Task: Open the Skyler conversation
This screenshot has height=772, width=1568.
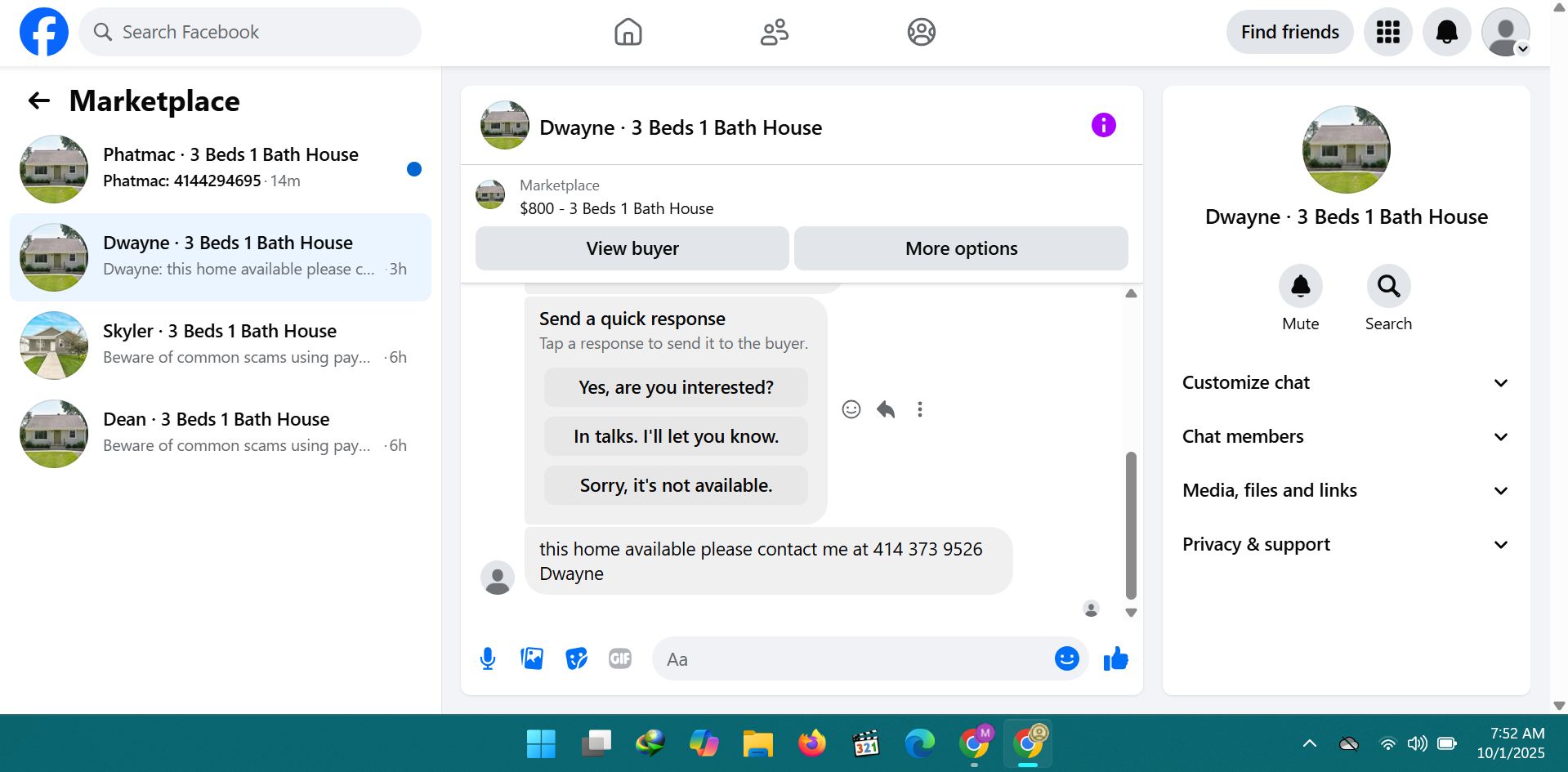Action: click(221, 346)
